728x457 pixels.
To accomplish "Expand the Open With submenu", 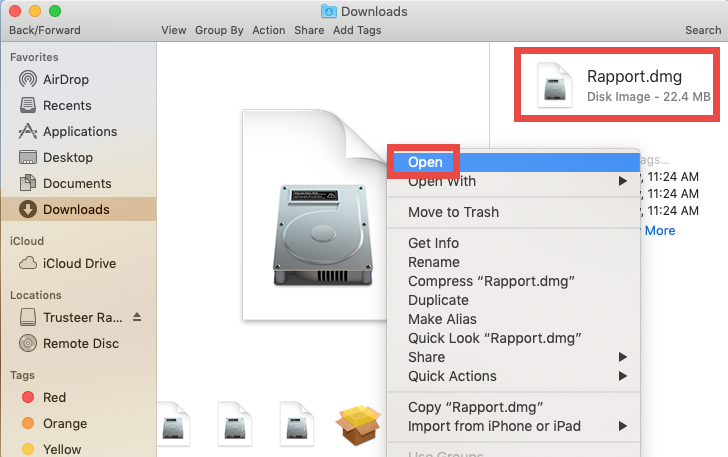I will (623, 181).
